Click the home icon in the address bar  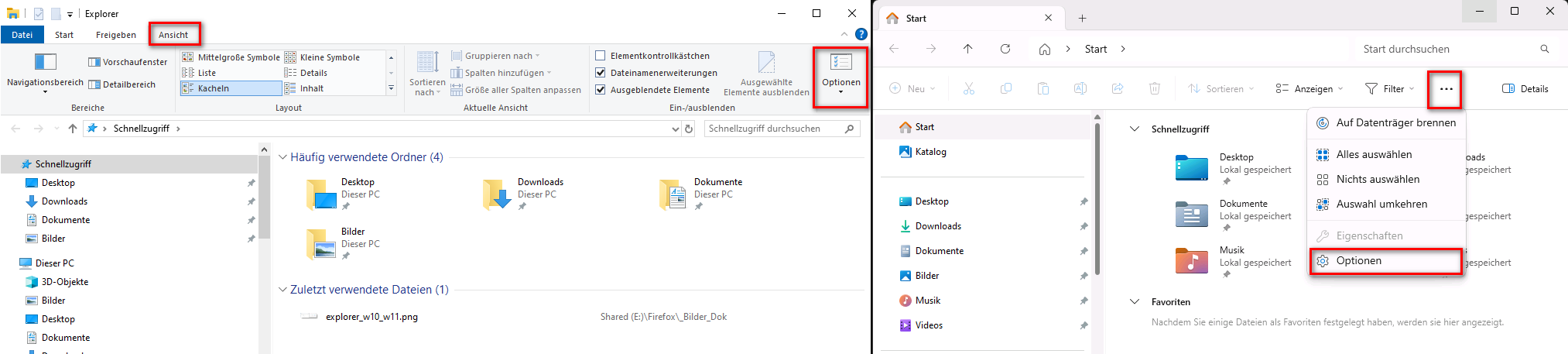coord(1045,49)
